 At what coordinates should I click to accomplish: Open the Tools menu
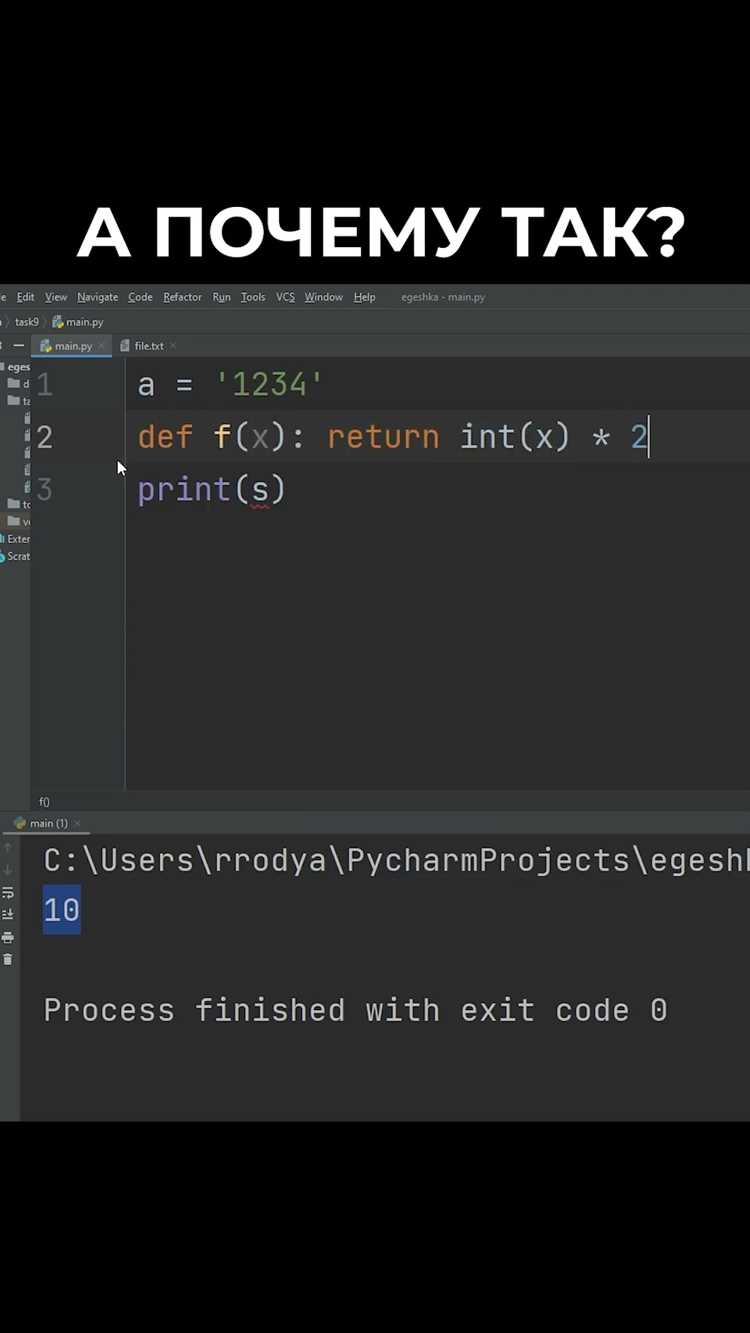(x=253, y=297)
